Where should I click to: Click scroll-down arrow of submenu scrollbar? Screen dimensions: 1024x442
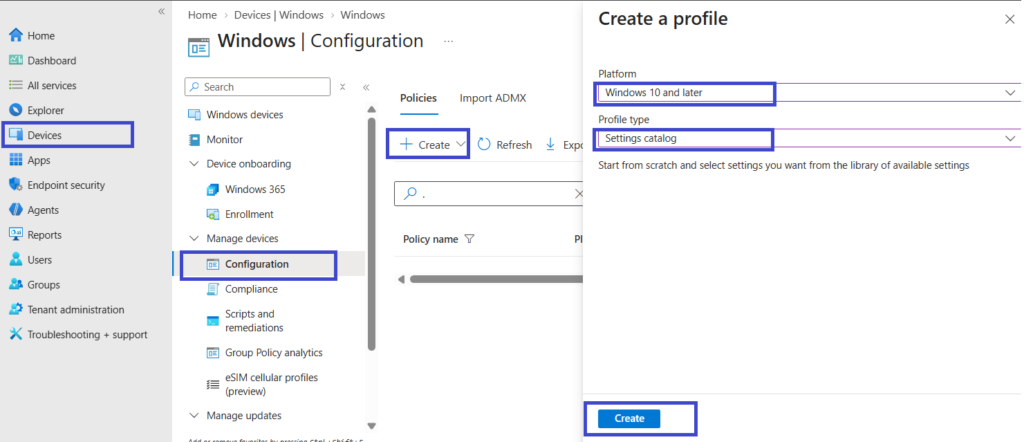click(x=372, y=426)
